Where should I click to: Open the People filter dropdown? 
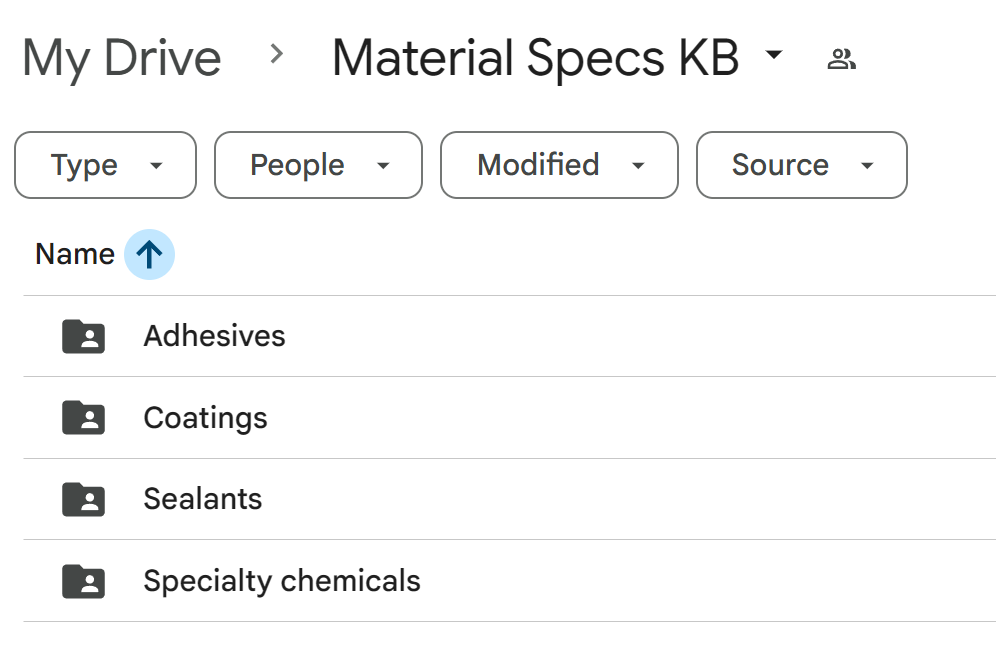(318, 165)
